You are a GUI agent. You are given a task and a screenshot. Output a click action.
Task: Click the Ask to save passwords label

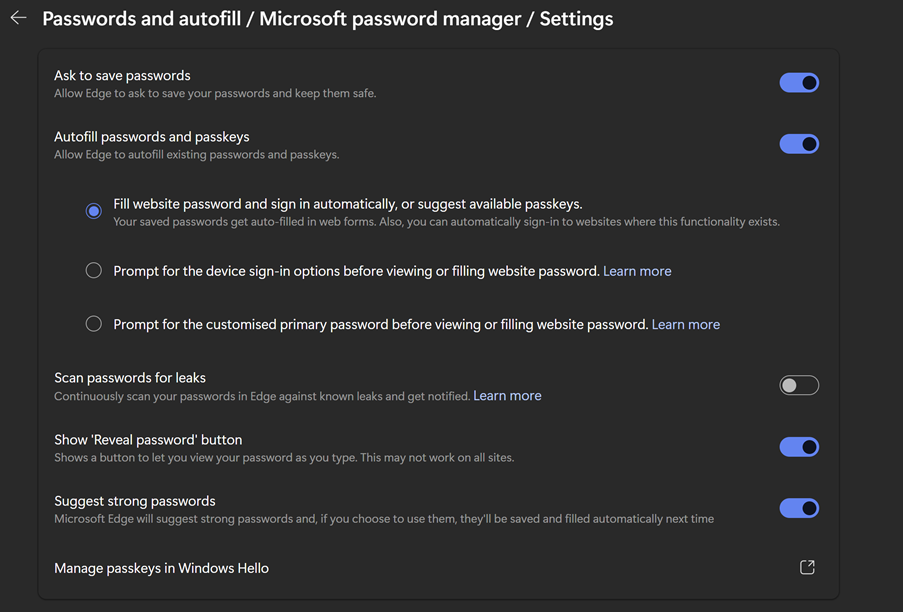122,75
